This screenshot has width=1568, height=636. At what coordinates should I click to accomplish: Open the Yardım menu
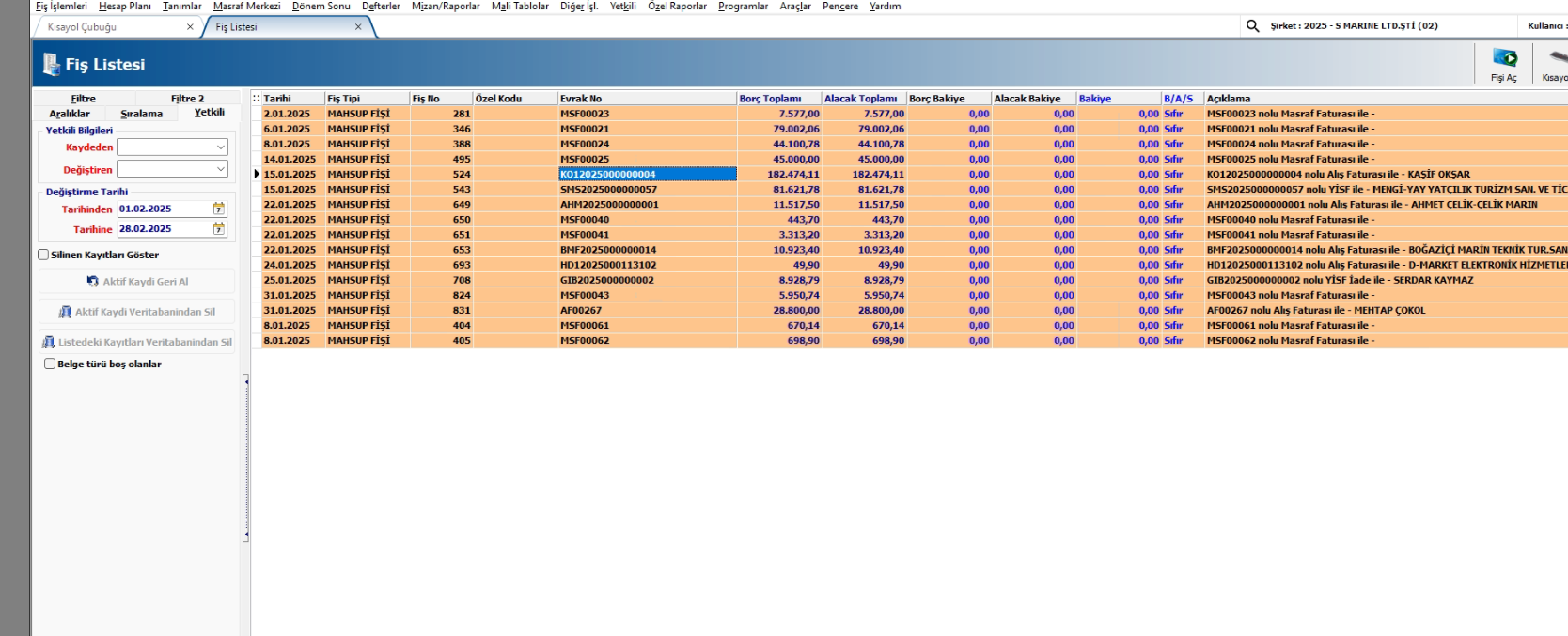(x=885, y=6)
